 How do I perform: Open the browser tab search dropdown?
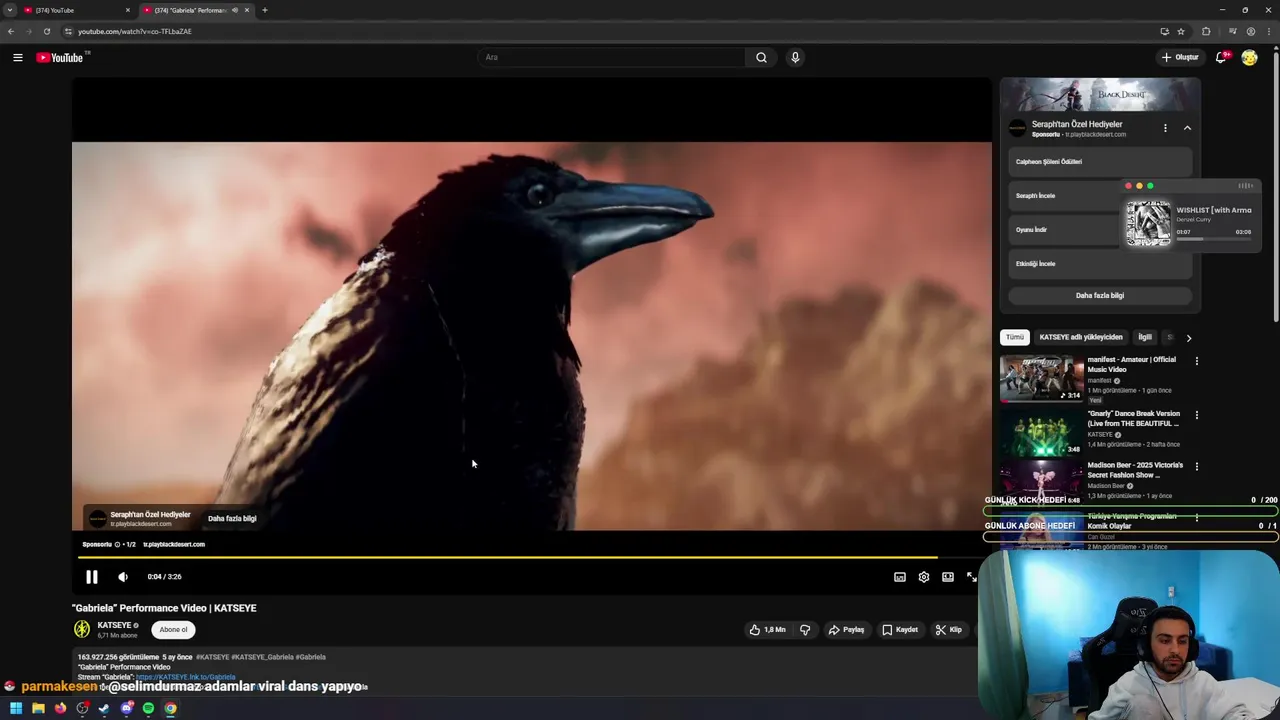[9, 10]
